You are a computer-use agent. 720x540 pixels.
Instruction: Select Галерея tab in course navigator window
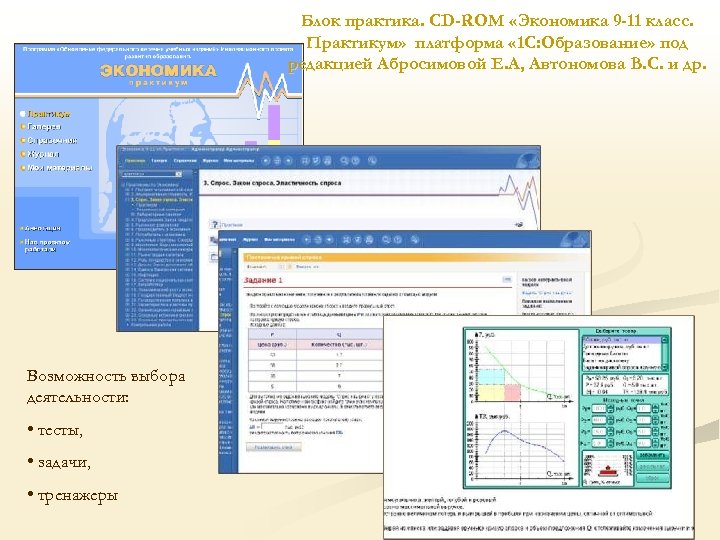click(159, 161)
